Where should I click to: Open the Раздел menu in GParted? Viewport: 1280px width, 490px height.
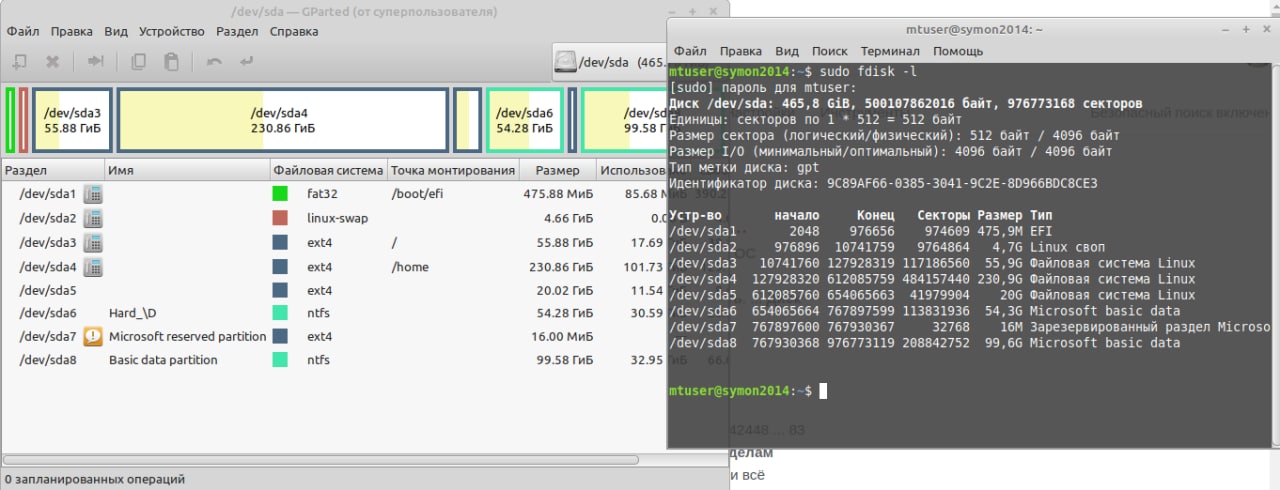point(237,31)
